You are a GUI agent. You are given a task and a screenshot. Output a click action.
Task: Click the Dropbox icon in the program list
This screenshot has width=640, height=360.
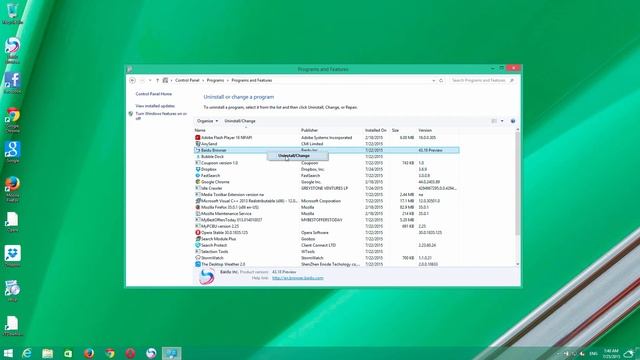coord(198,169)
